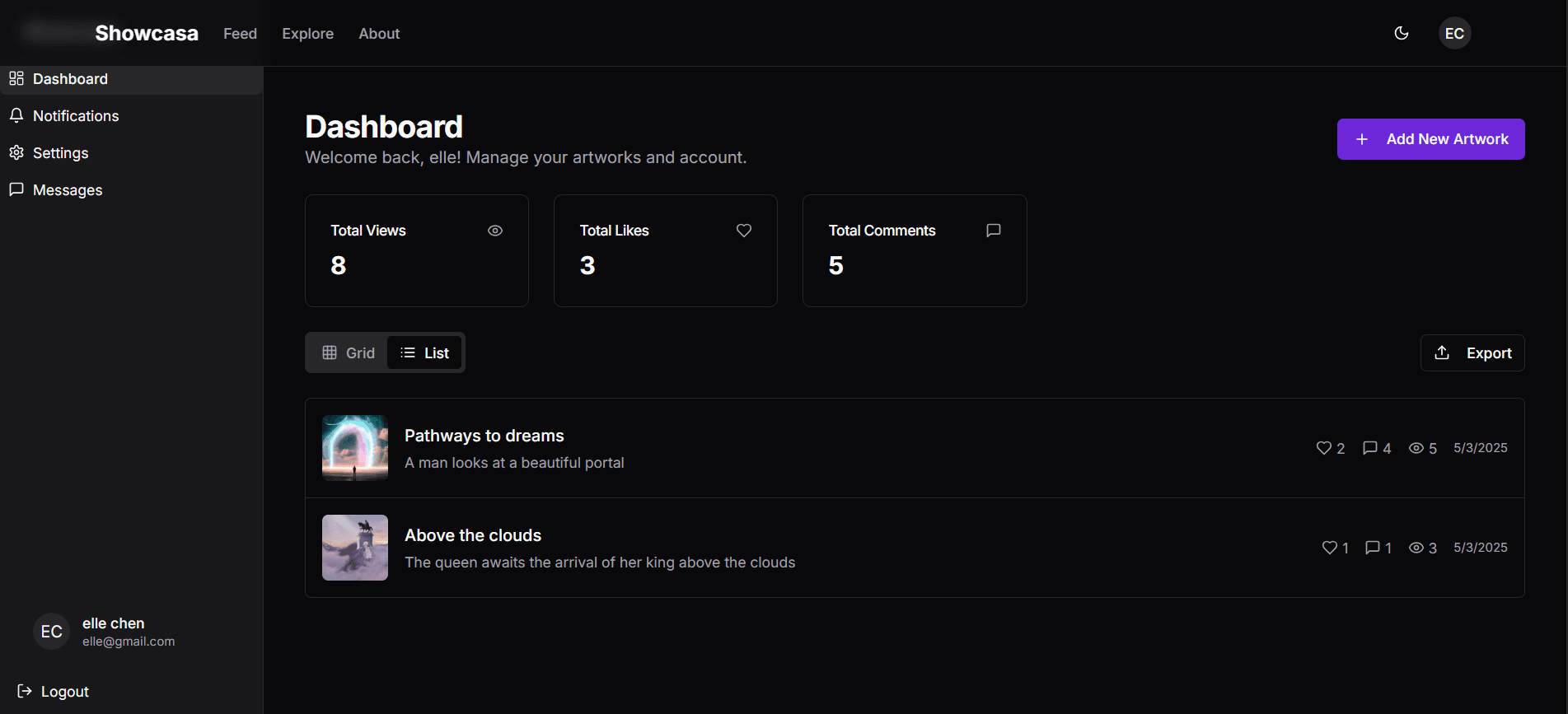
Task: Switch to Grid view
Action: (348, 352)
